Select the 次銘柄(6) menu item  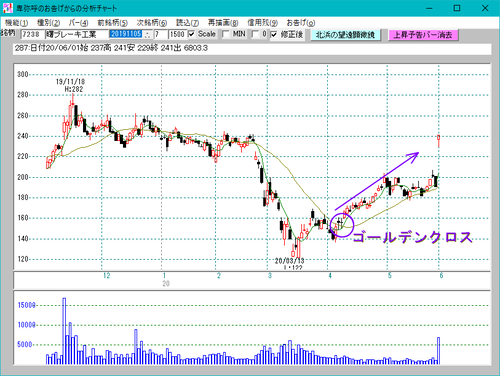(x=152, y=23)
